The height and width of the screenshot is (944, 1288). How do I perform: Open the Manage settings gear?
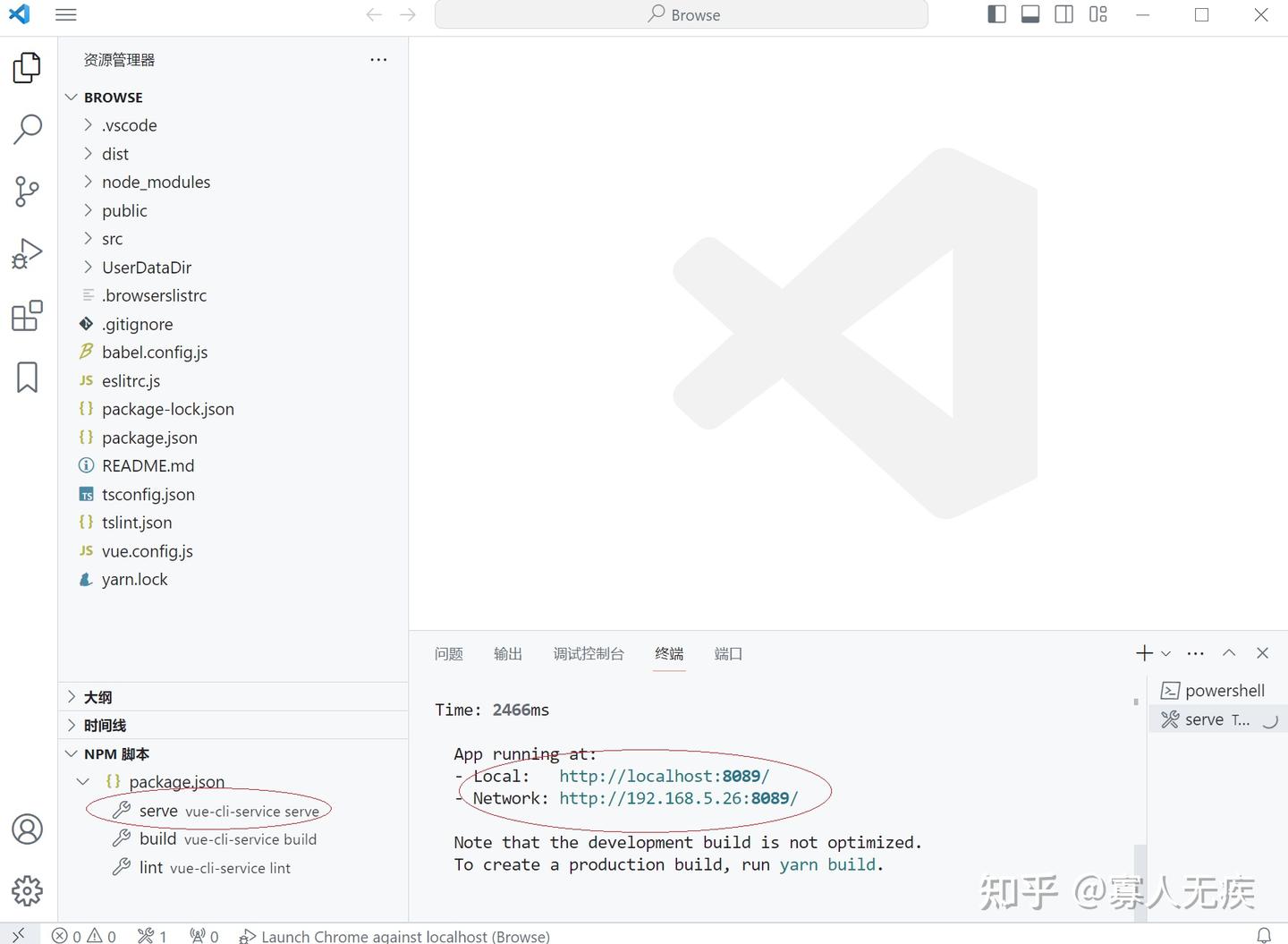(27, 891)
